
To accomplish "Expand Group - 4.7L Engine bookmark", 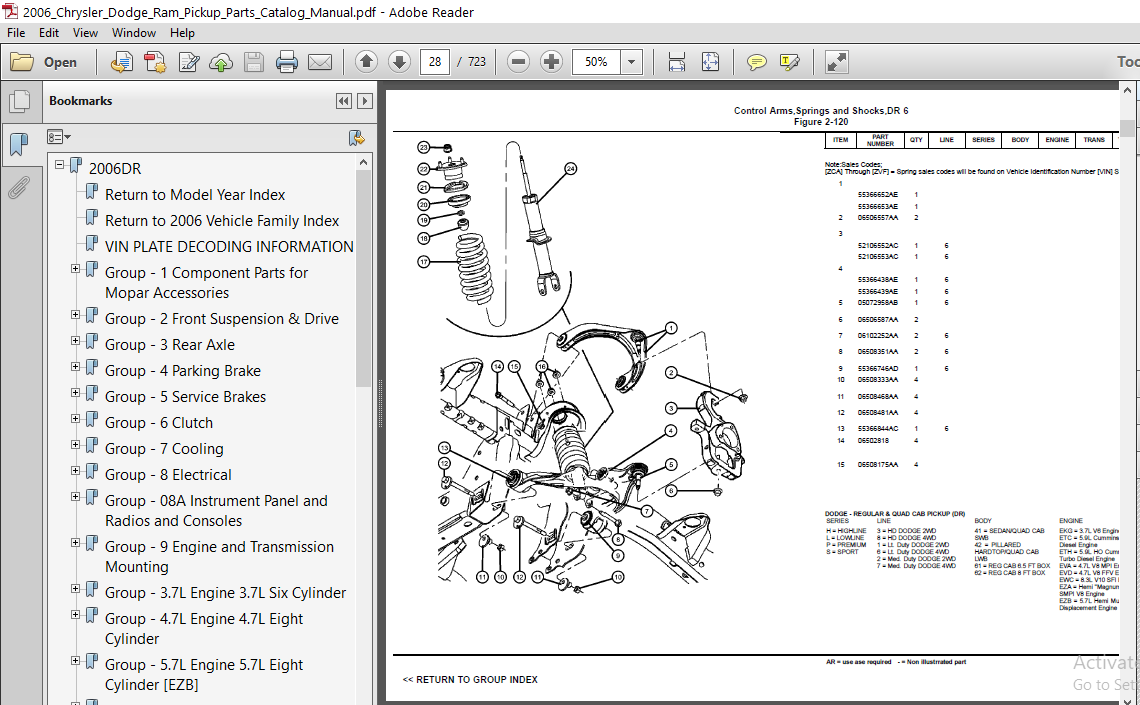I will tap(76, 615).
